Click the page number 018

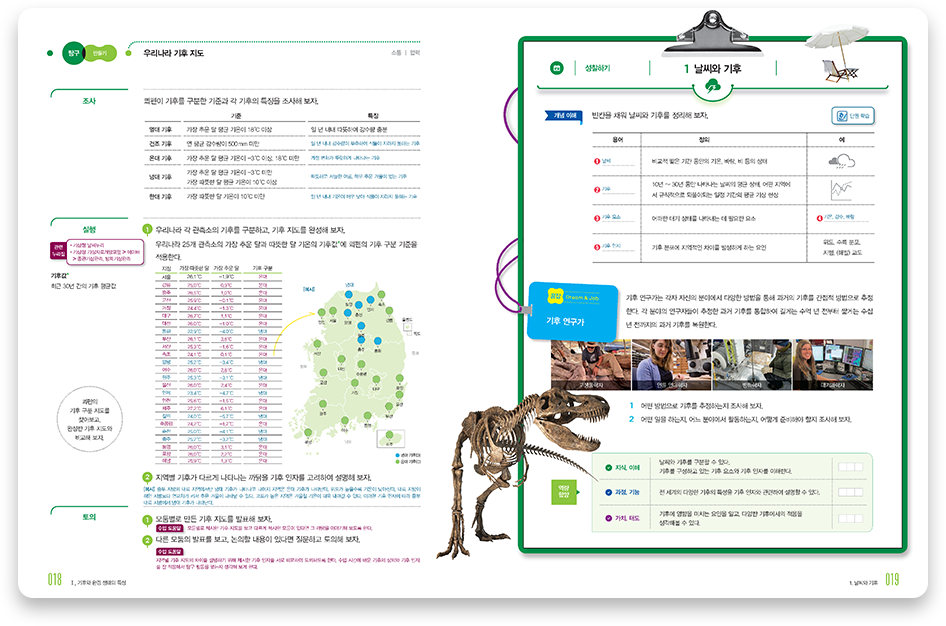coord(55,580)
